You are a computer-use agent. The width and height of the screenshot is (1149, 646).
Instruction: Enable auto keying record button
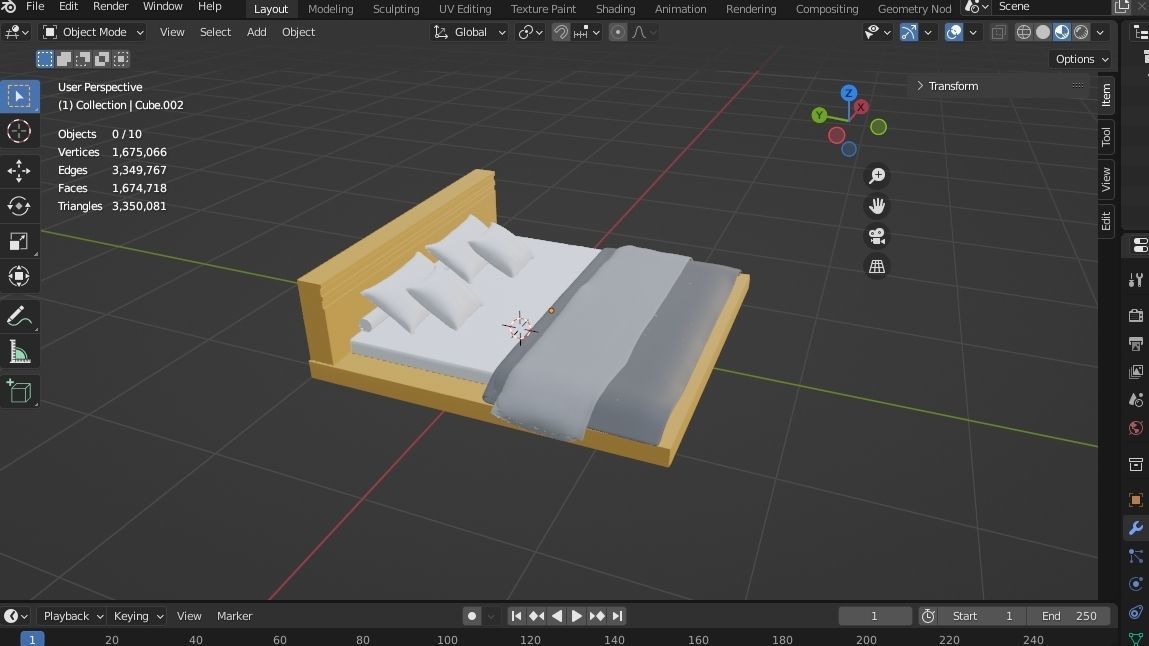472,616
